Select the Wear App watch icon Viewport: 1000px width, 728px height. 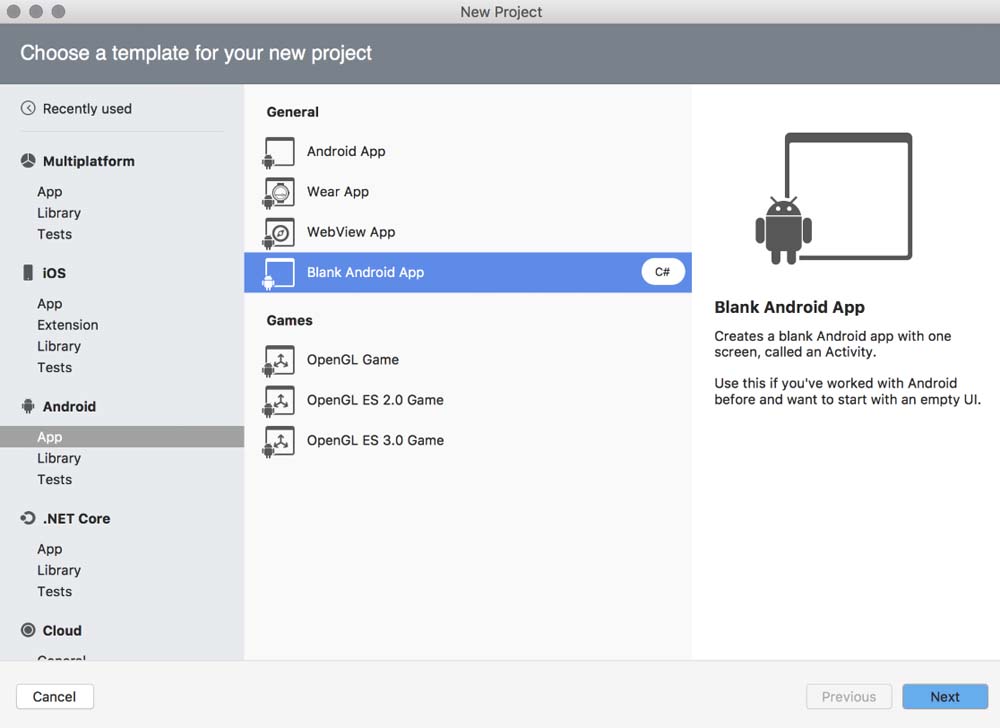(x=279, y=192)
